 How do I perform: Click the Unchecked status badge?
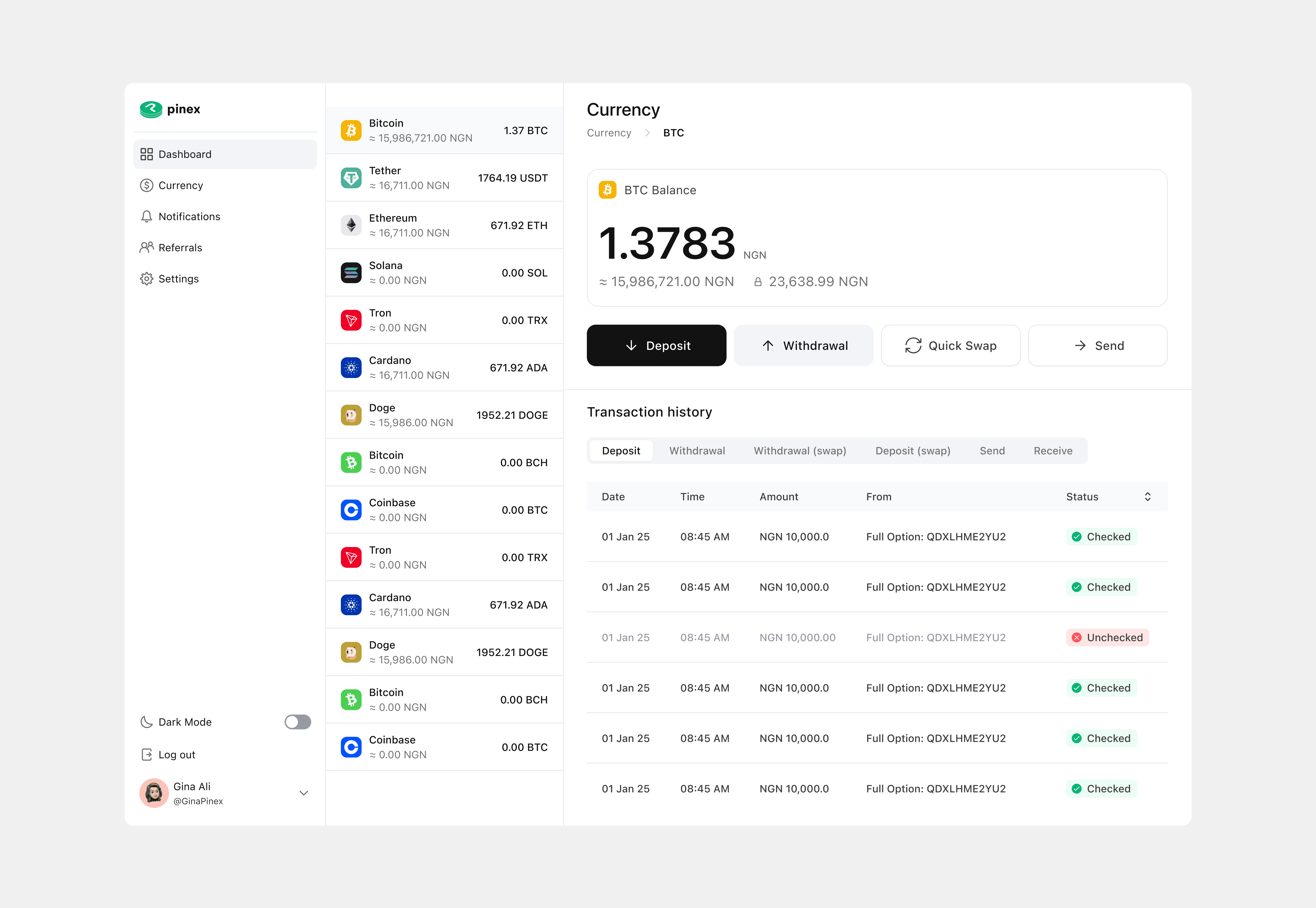click(x=1107, y=637)
